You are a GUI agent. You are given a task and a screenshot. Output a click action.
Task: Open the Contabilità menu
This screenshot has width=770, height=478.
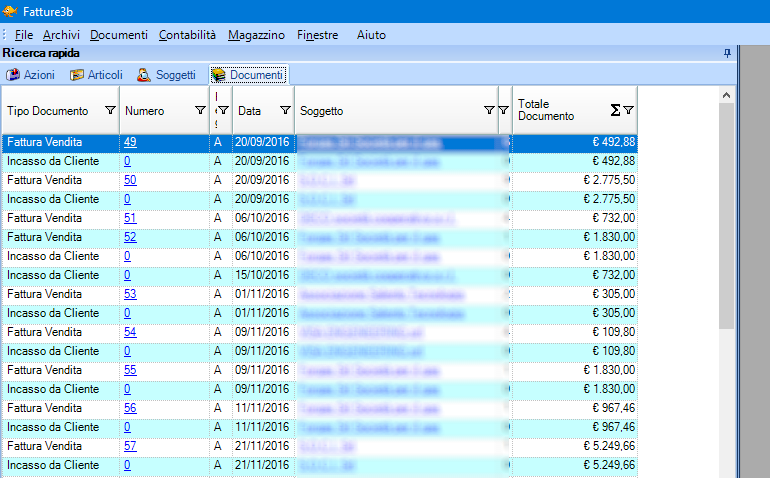click(187, 35)
